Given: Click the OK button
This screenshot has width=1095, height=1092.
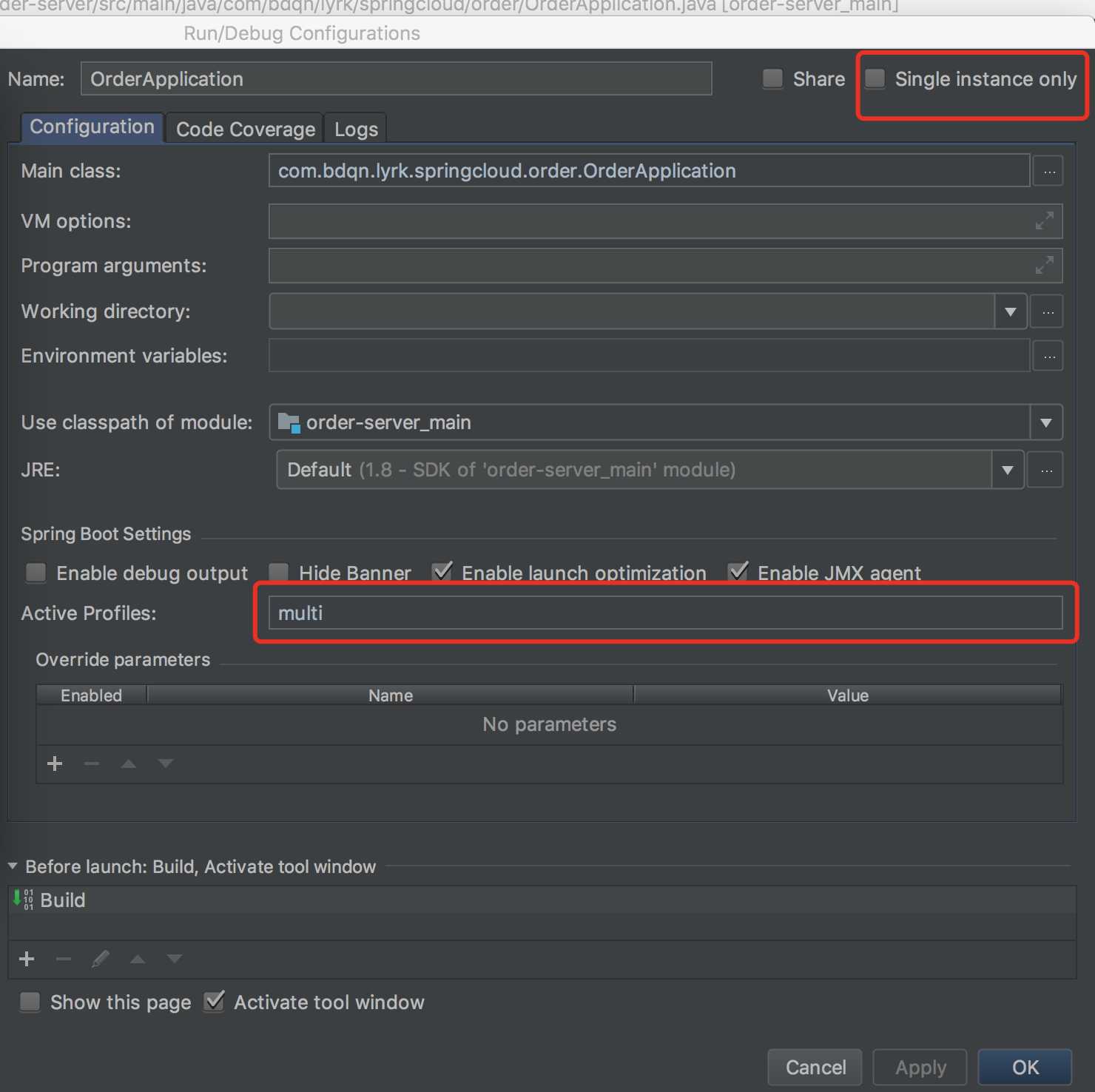Looking at the screenshot, I should click(x=1025, y=1068).
